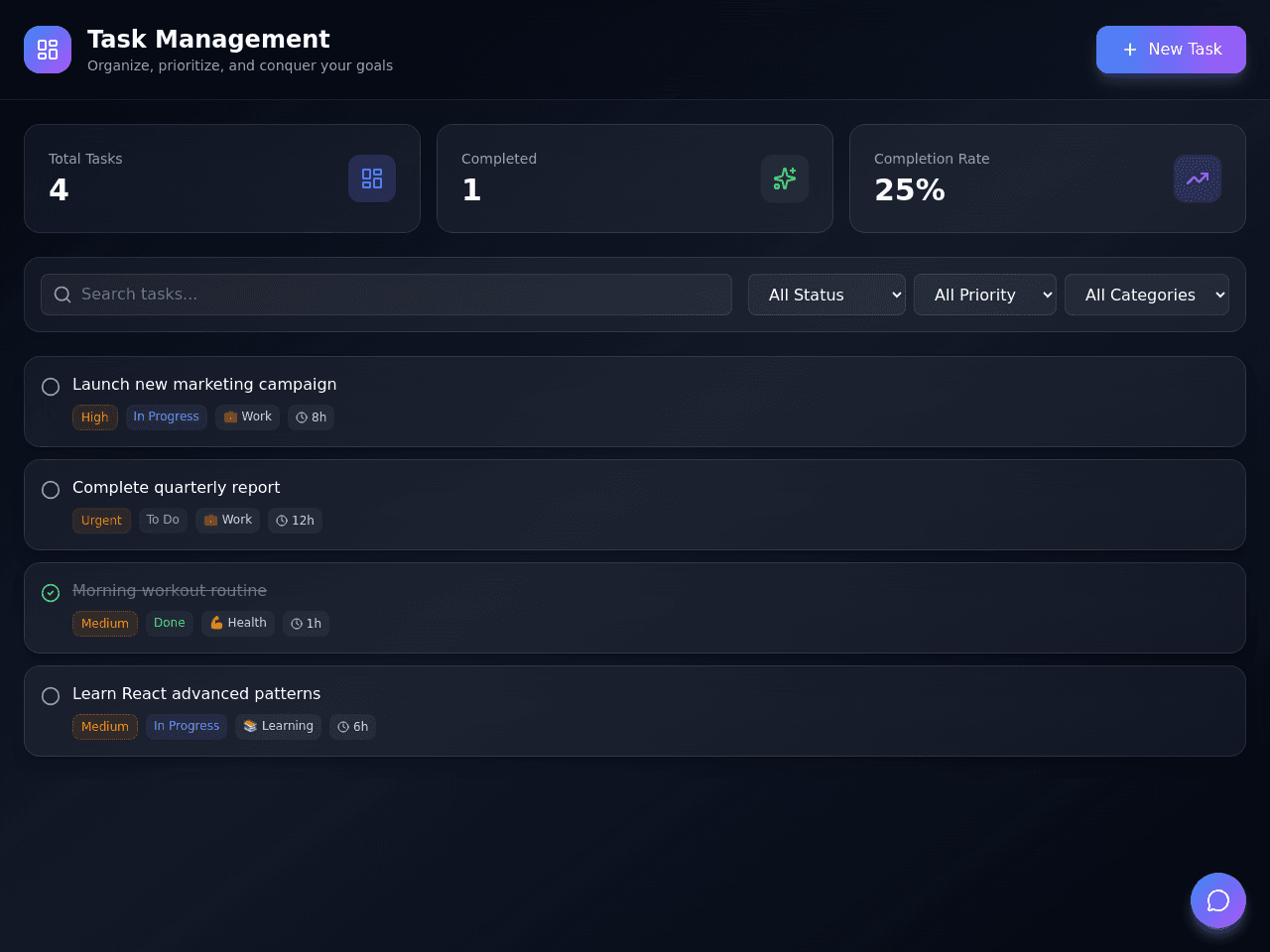The height and width of the screenshot is (952, 1270).
Task: Click the Completion Rate trend arrow icon
Action: click(x=1198, y=178)
